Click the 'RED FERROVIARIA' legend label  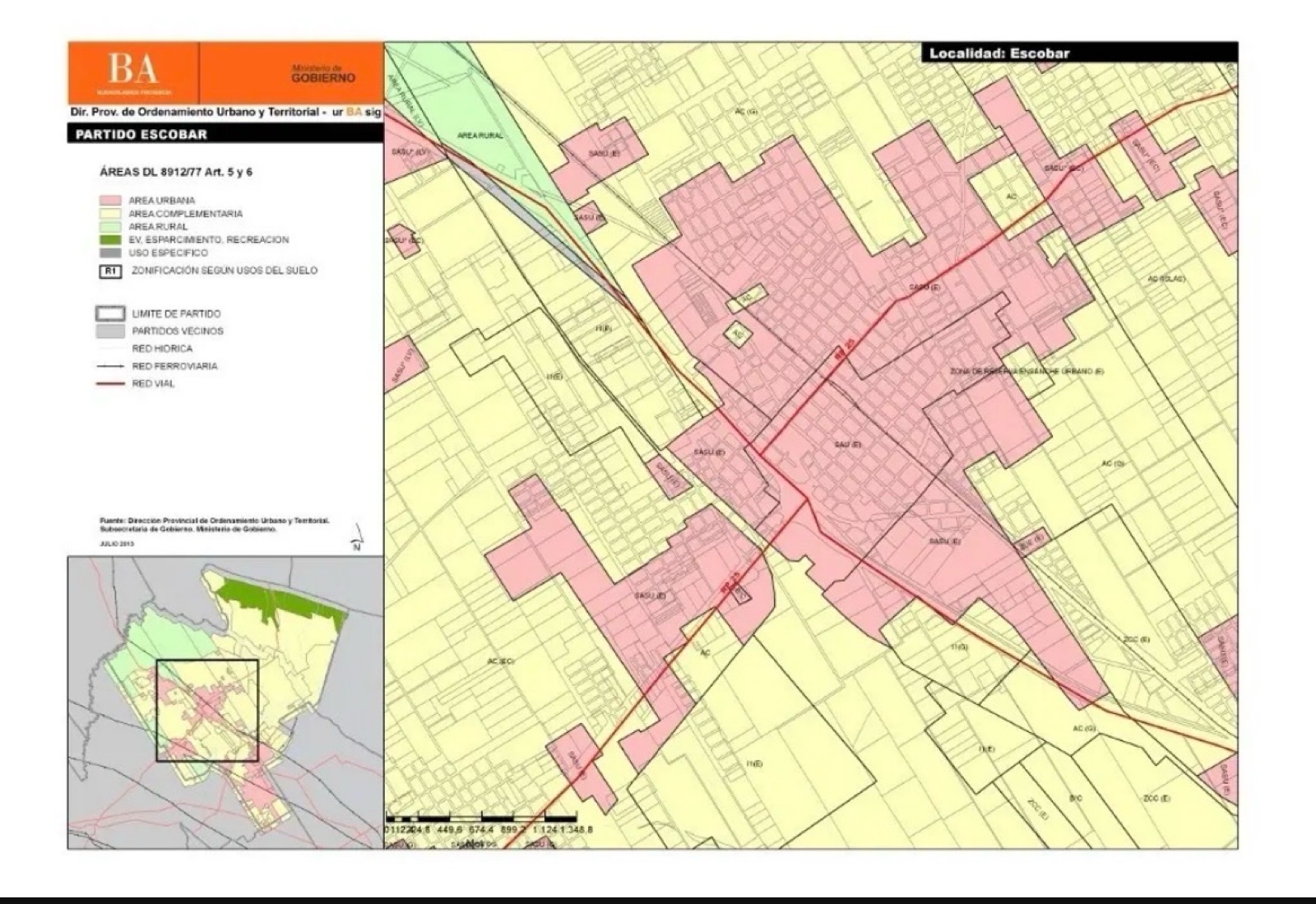pyautogui.click(x=174, y=366)
